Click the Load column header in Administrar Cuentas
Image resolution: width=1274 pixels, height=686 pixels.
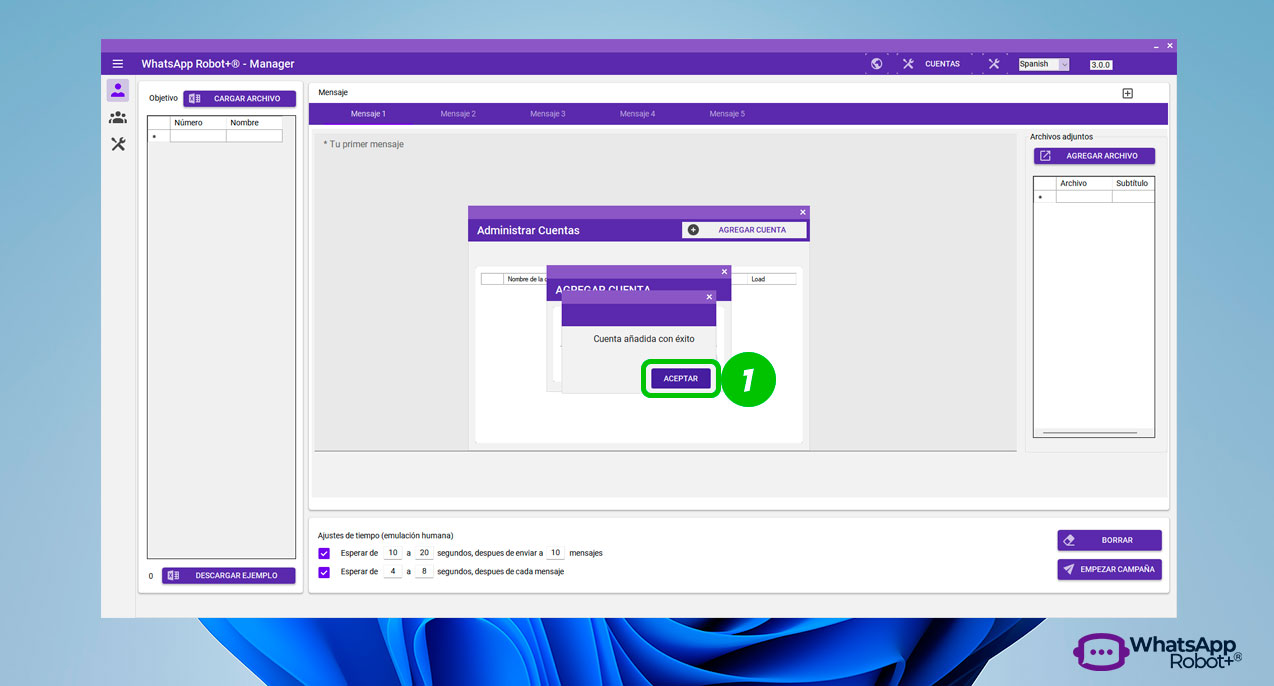(x=771, y=279)
